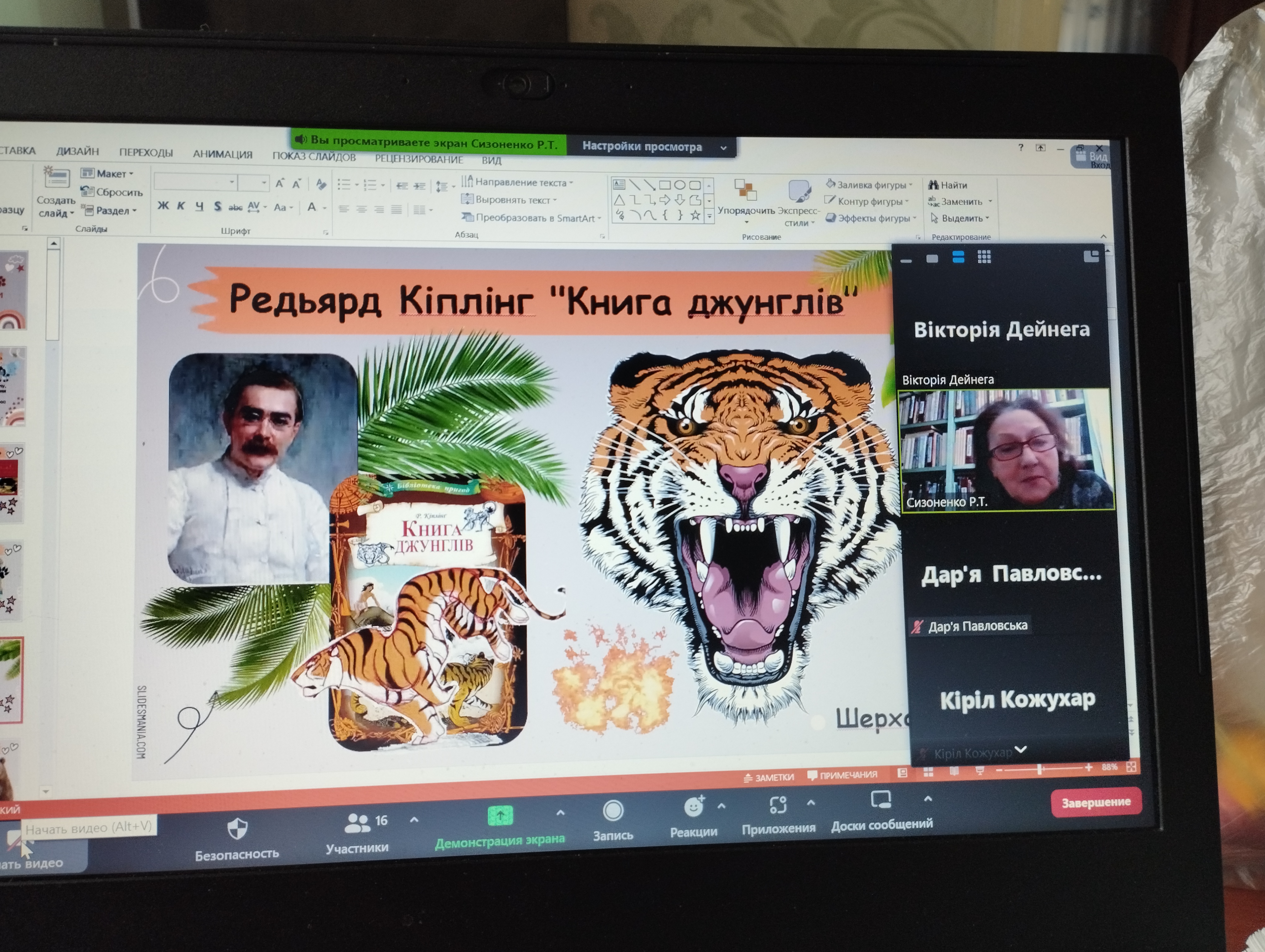Open the ДИЗАЙН ribbon tab
The width and height of the screenshot is (1265, 952).
pyautogui.click(x=77, y=152)
